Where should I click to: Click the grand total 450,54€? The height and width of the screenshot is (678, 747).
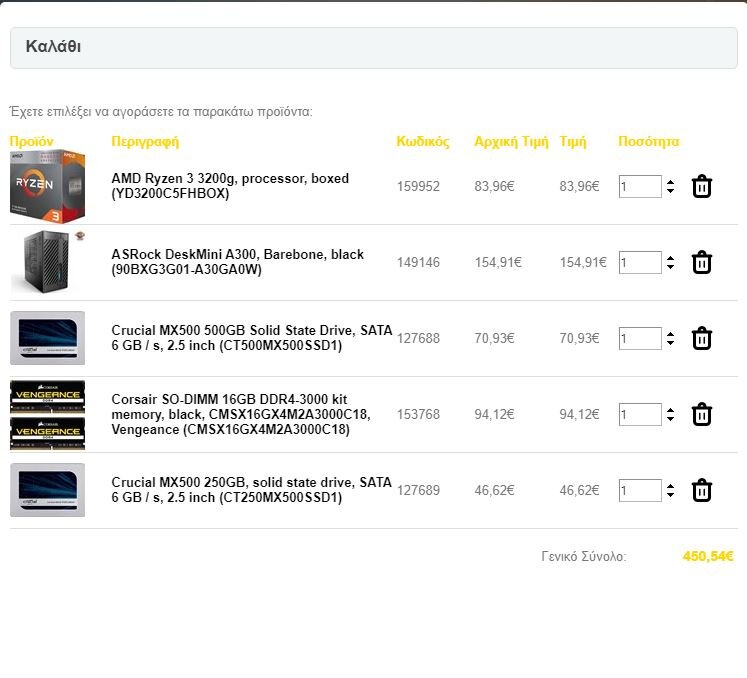pyautogui.click(x=708, y=556)
